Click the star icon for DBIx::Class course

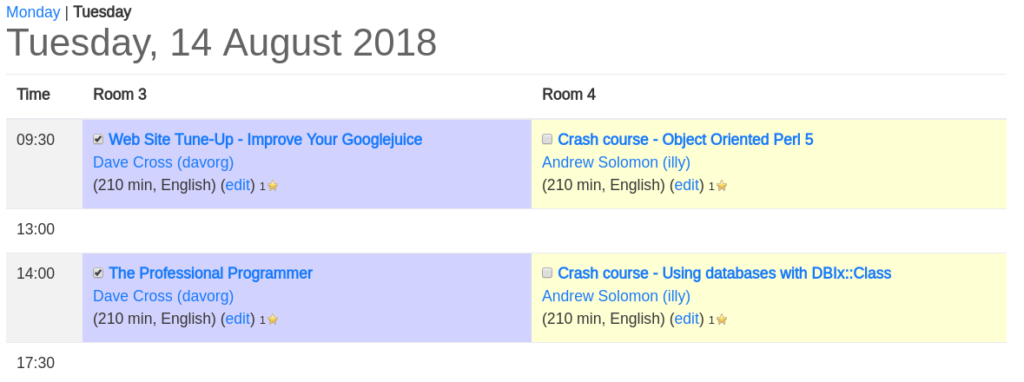(x=722, y=320)
